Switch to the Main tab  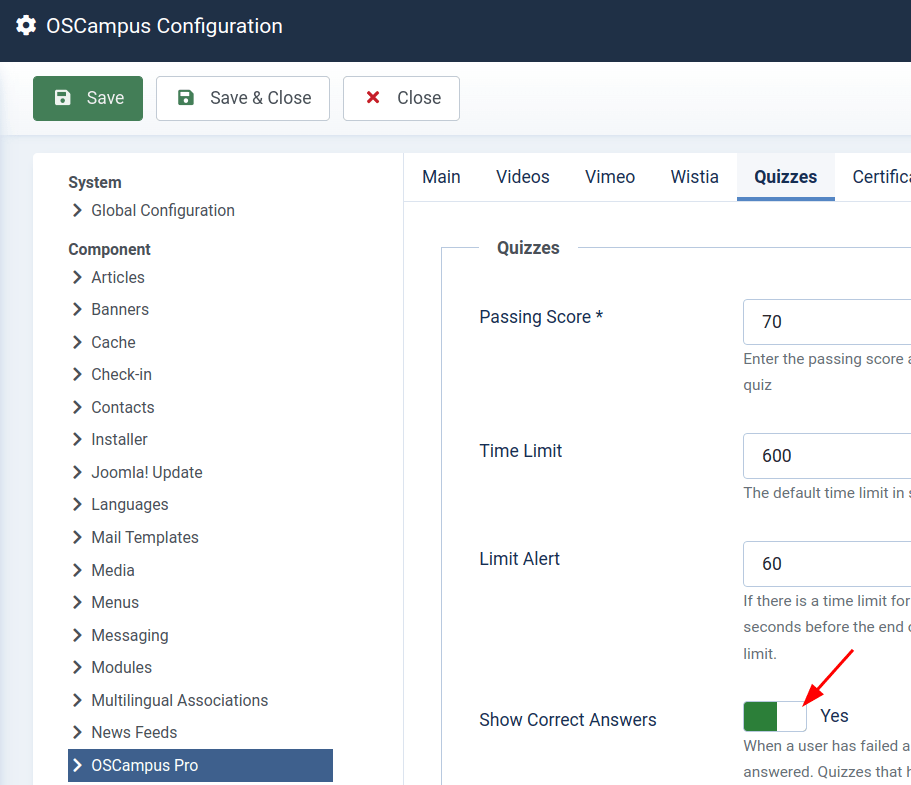click(x=441, y=177)
